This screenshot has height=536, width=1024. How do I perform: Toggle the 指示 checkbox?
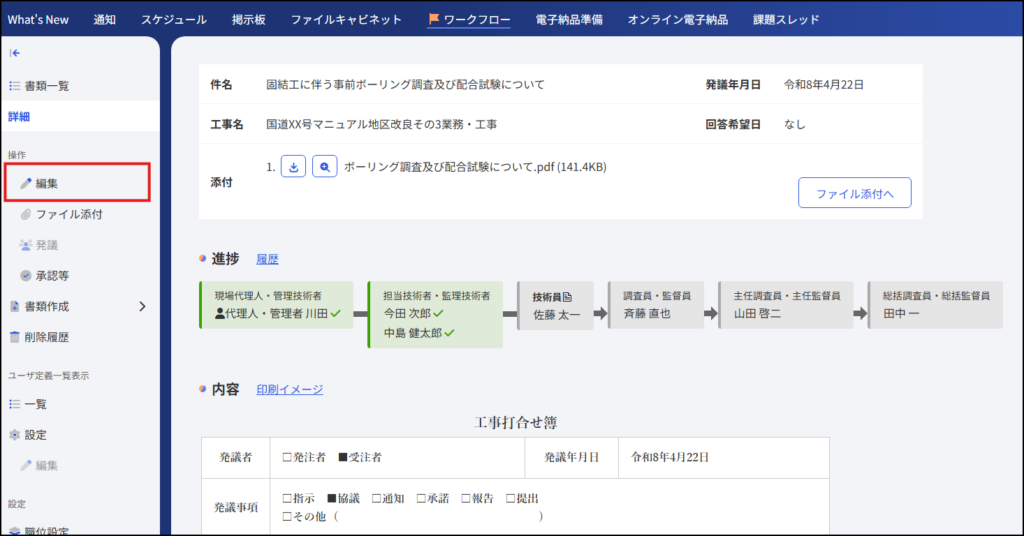tap(287, 498)
